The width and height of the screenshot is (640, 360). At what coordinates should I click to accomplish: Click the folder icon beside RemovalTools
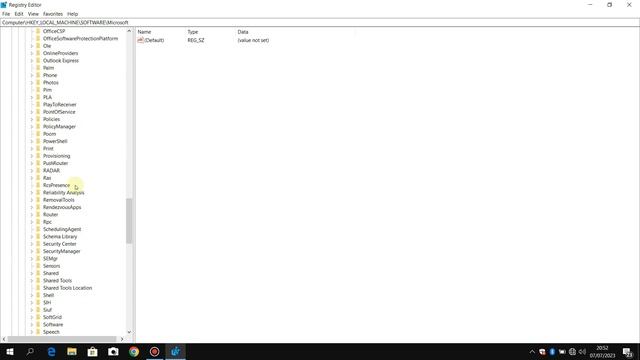pyautogui.click(x=38, y=200)
